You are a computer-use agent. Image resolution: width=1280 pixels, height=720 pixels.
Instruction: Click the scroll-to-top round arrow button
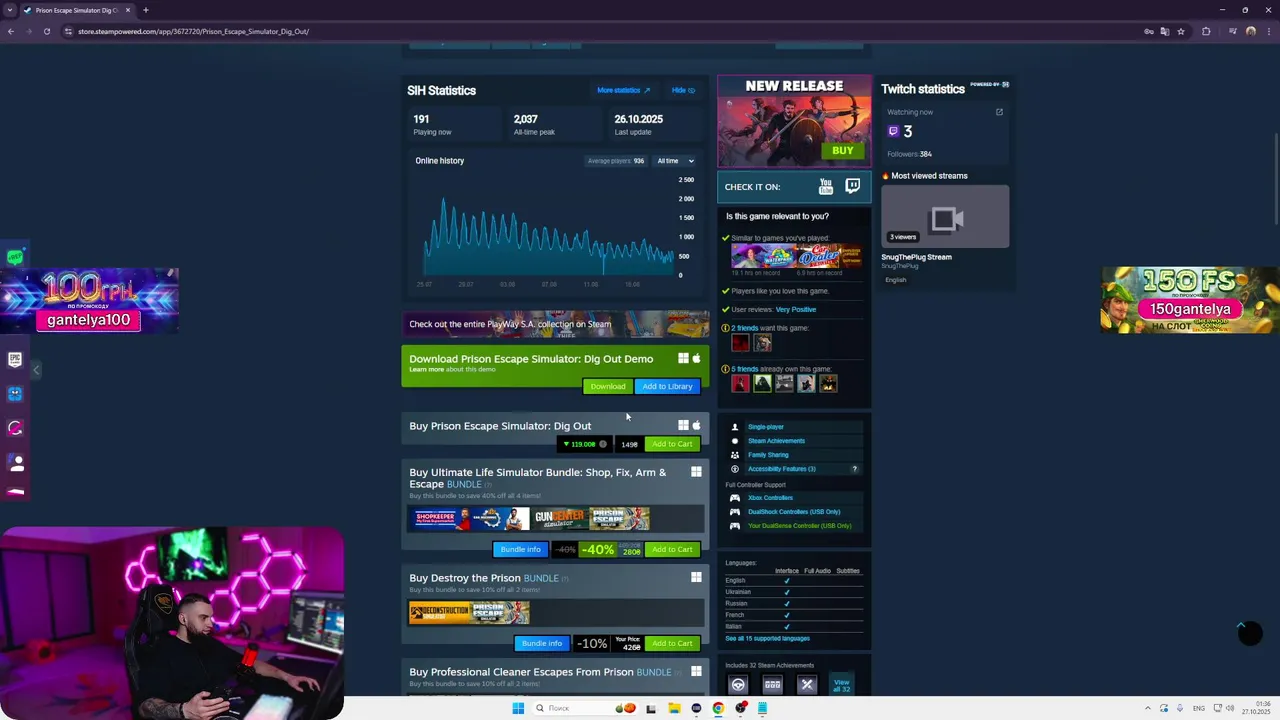[1249, 632]
